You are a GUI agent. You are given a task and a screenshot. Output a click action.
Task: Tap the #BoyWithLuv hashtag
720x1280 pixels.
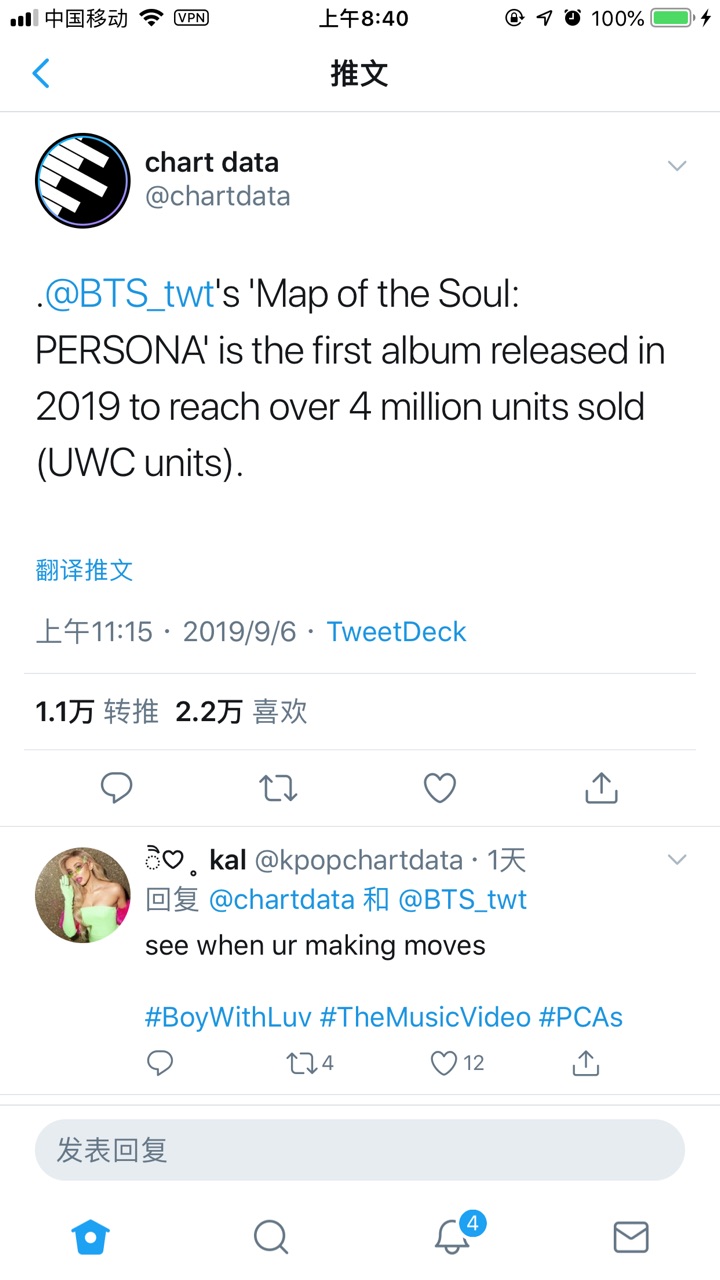(x=228, y=1017)
